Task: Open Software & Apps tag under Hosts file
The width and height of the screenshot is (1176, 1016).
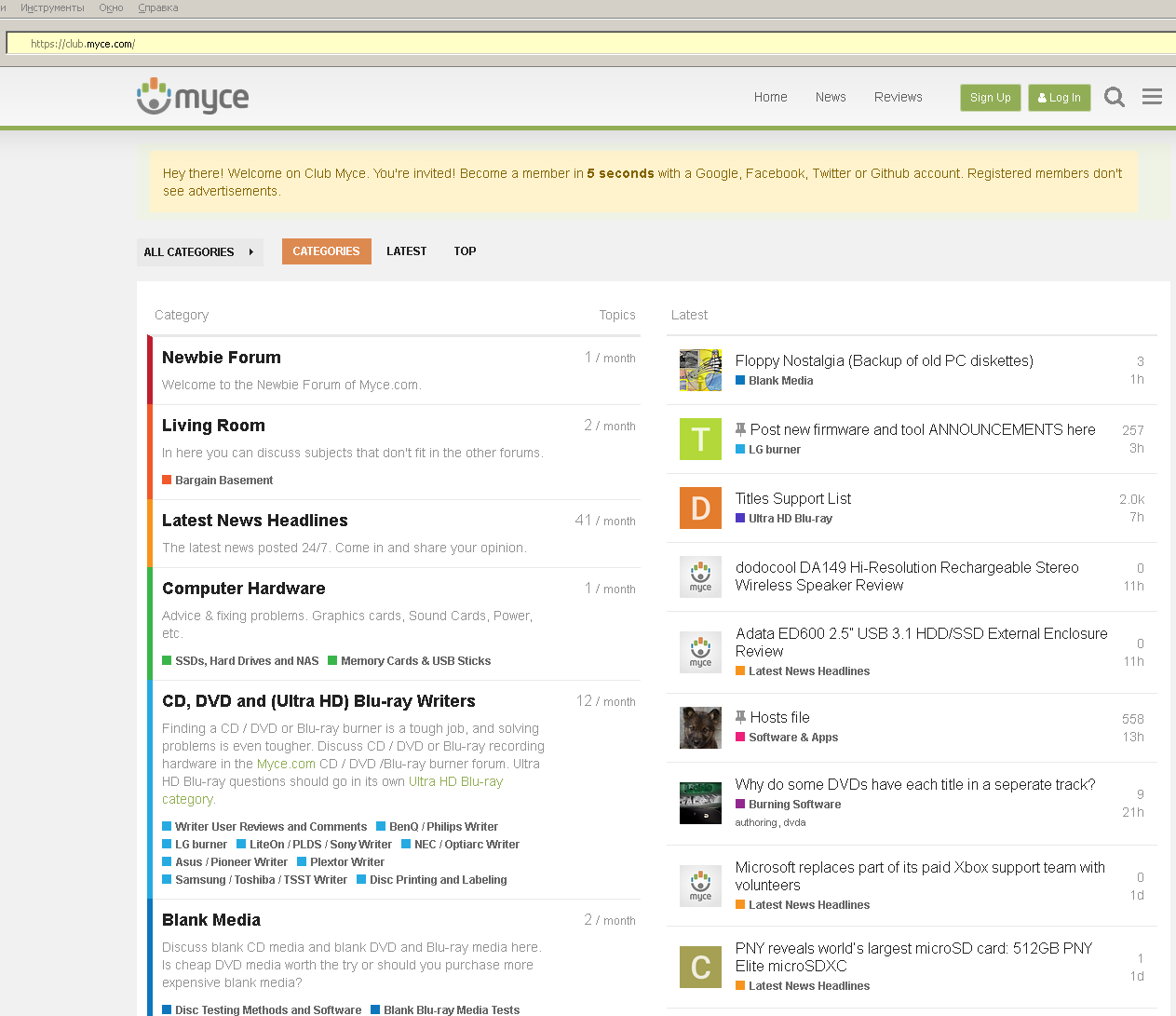Action: click(787, 738)
